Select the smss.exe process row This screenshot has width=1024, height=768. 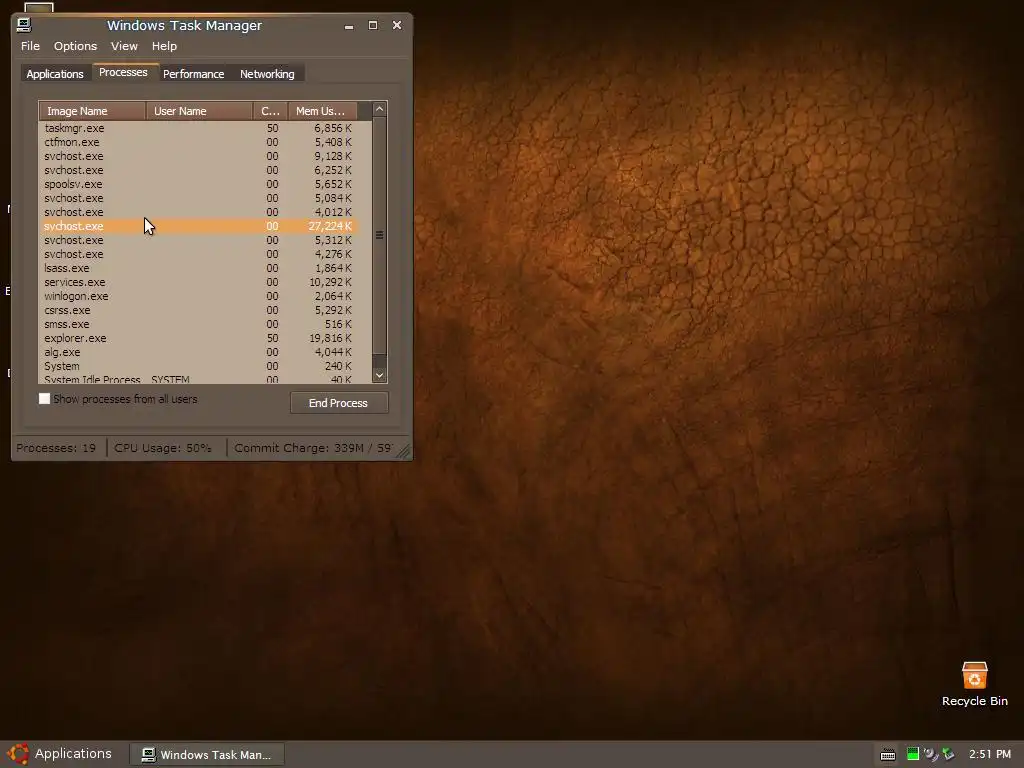point(198,324)
